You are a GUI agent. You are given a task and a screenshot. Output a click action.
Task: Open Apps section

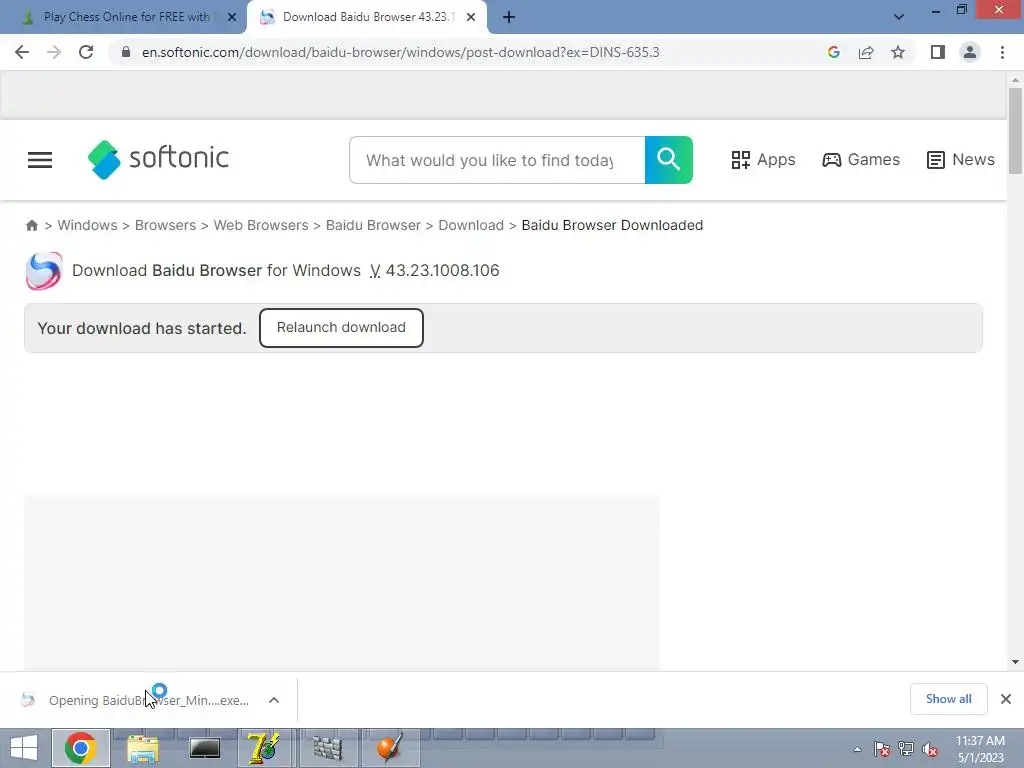coord(763,160)
